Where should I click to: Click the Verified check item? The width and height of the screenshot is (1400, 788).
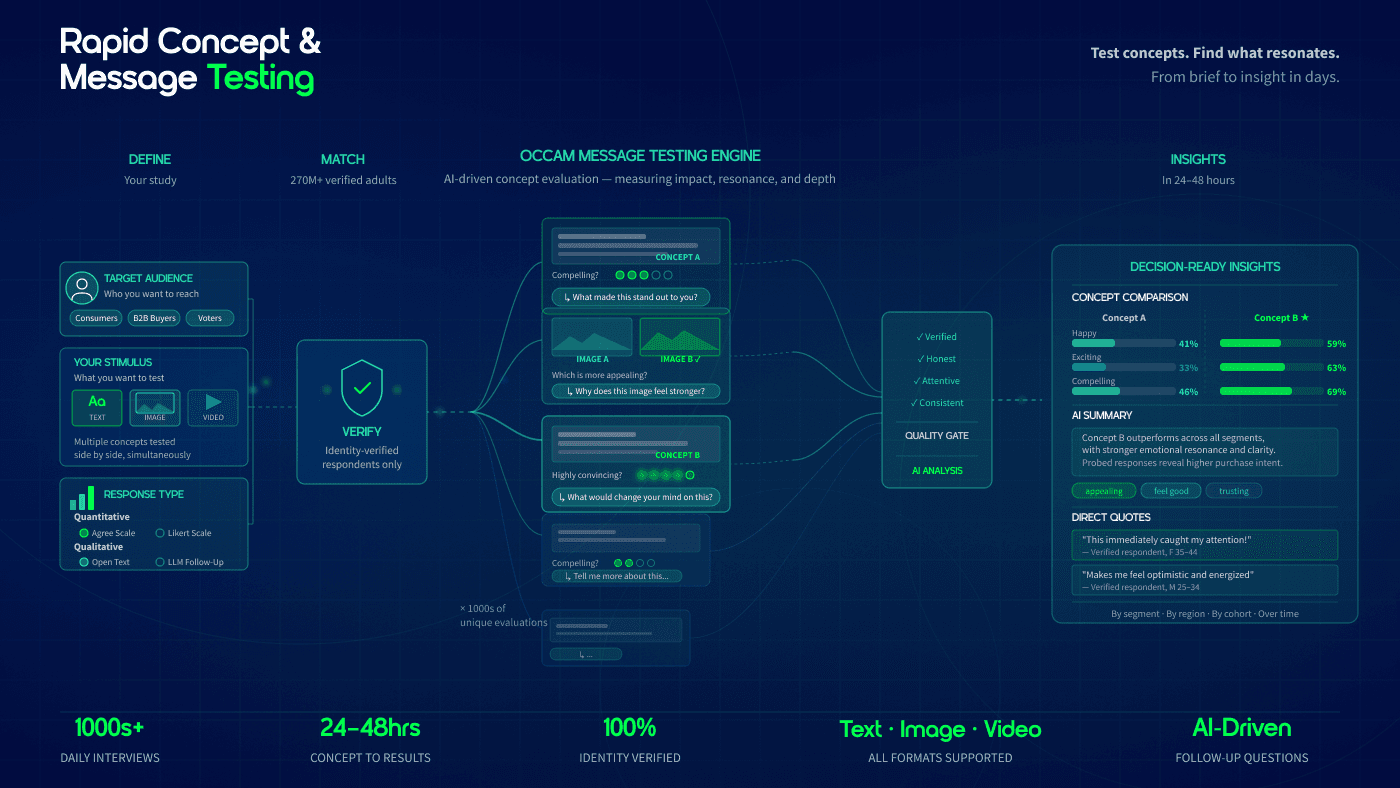point(936,337)
